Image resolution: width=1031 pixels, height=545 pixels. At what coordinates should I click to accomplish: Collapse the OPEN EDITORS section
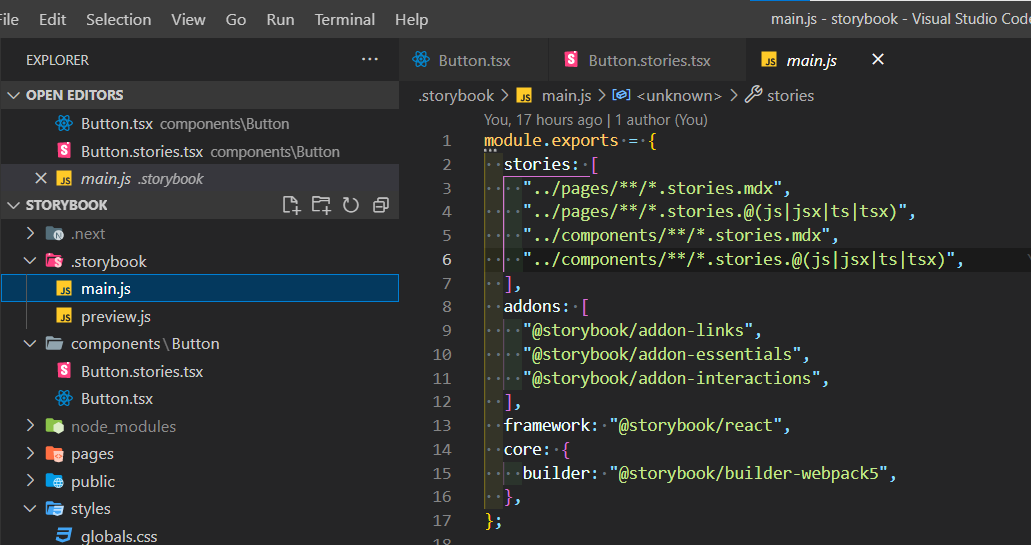pos(13,95)
